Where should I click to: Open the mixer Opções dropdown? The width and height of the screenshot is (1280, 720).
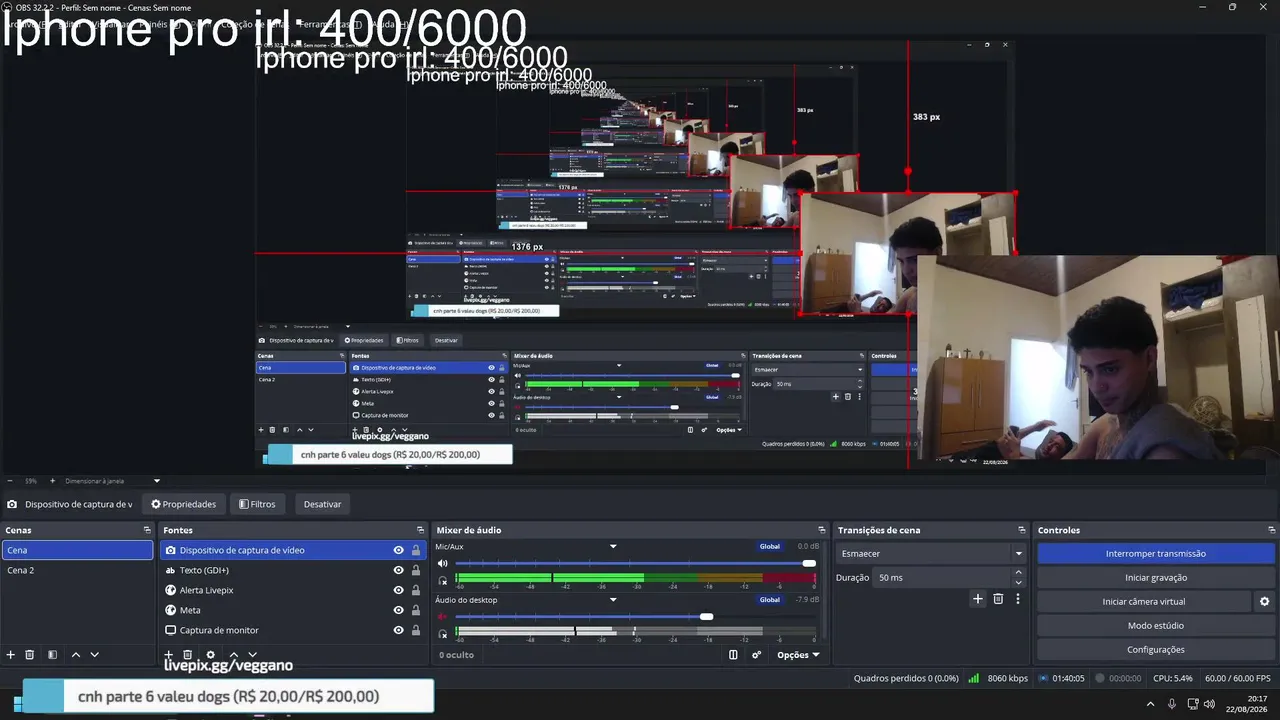[x=798, y=655]
